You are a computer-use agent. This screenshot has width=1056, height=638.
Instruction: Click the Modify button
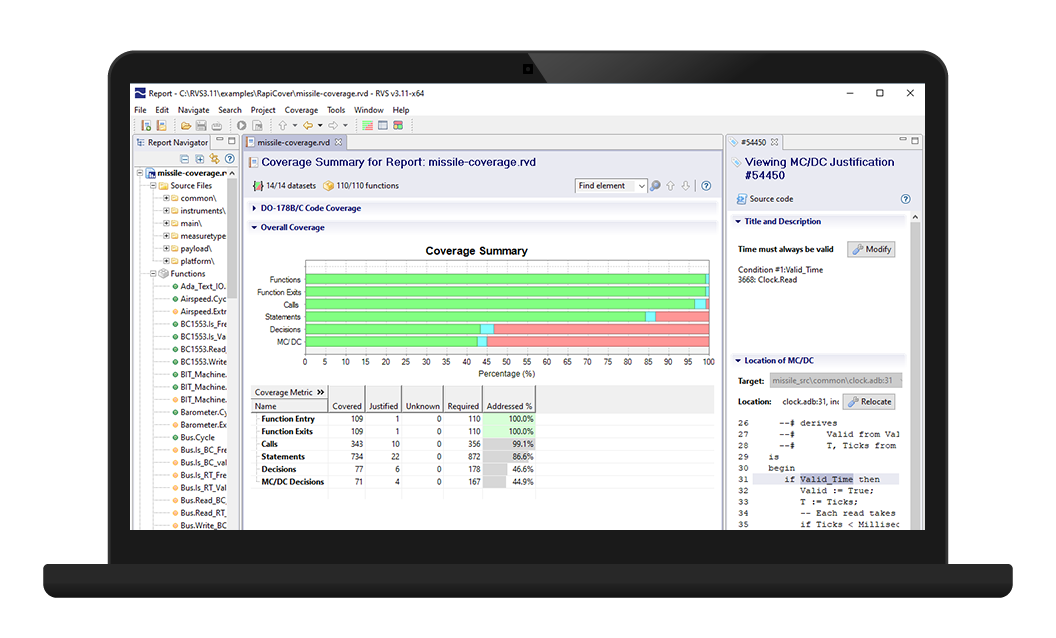click(871, 249)
